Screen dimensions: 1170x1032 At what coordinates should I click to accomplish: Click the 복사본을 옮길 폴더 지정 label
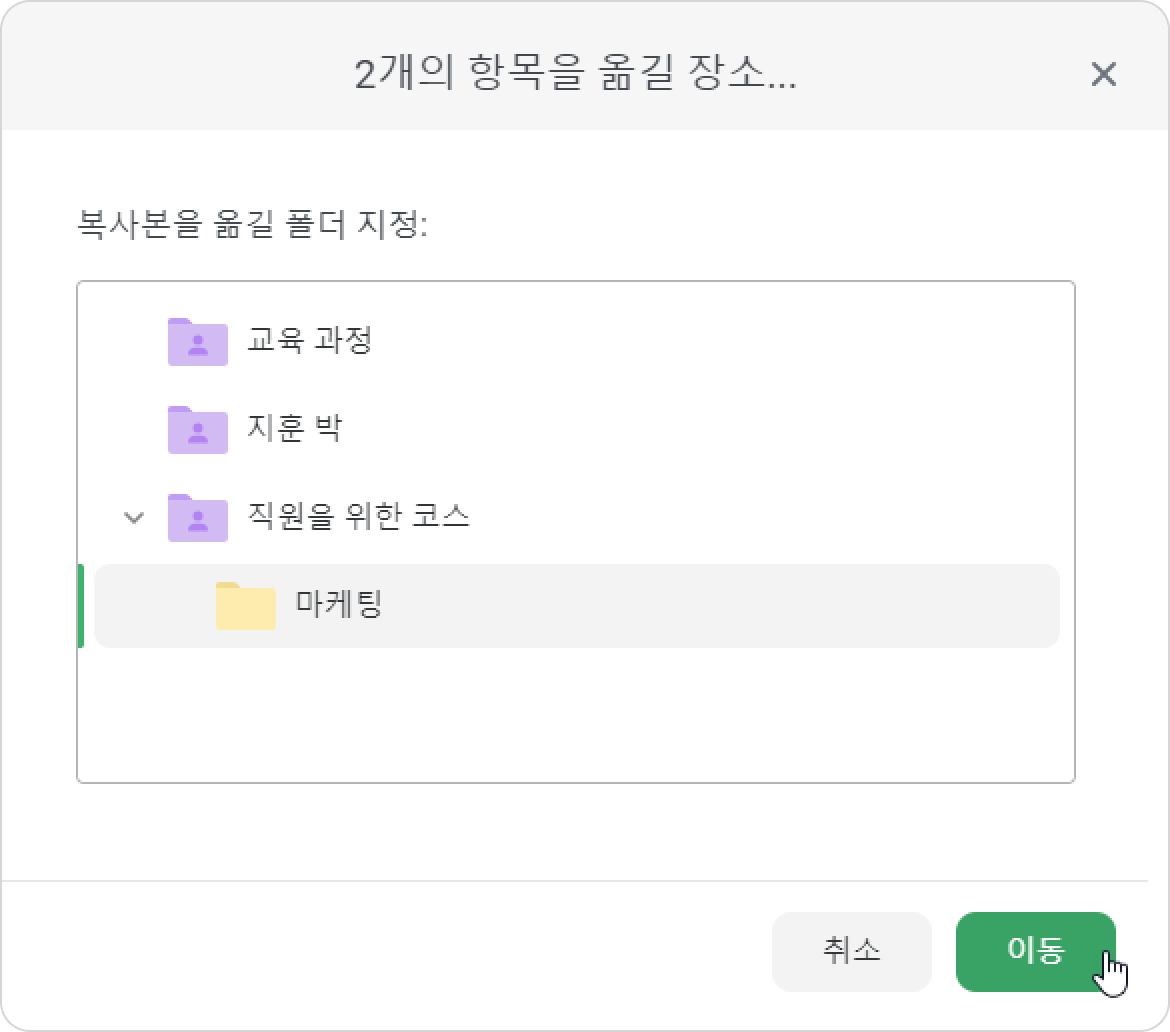tap(253, 225)
